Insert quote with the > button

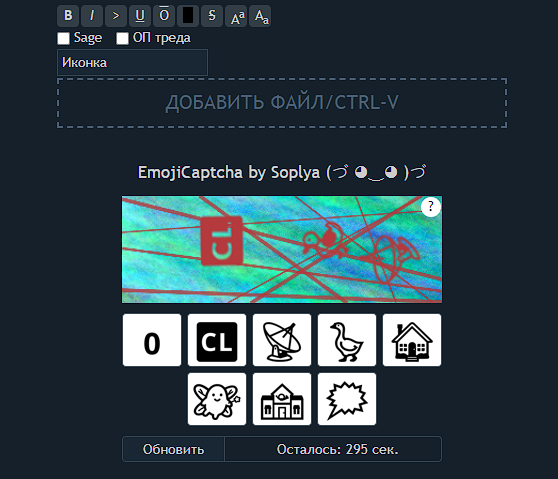point(116,16)
